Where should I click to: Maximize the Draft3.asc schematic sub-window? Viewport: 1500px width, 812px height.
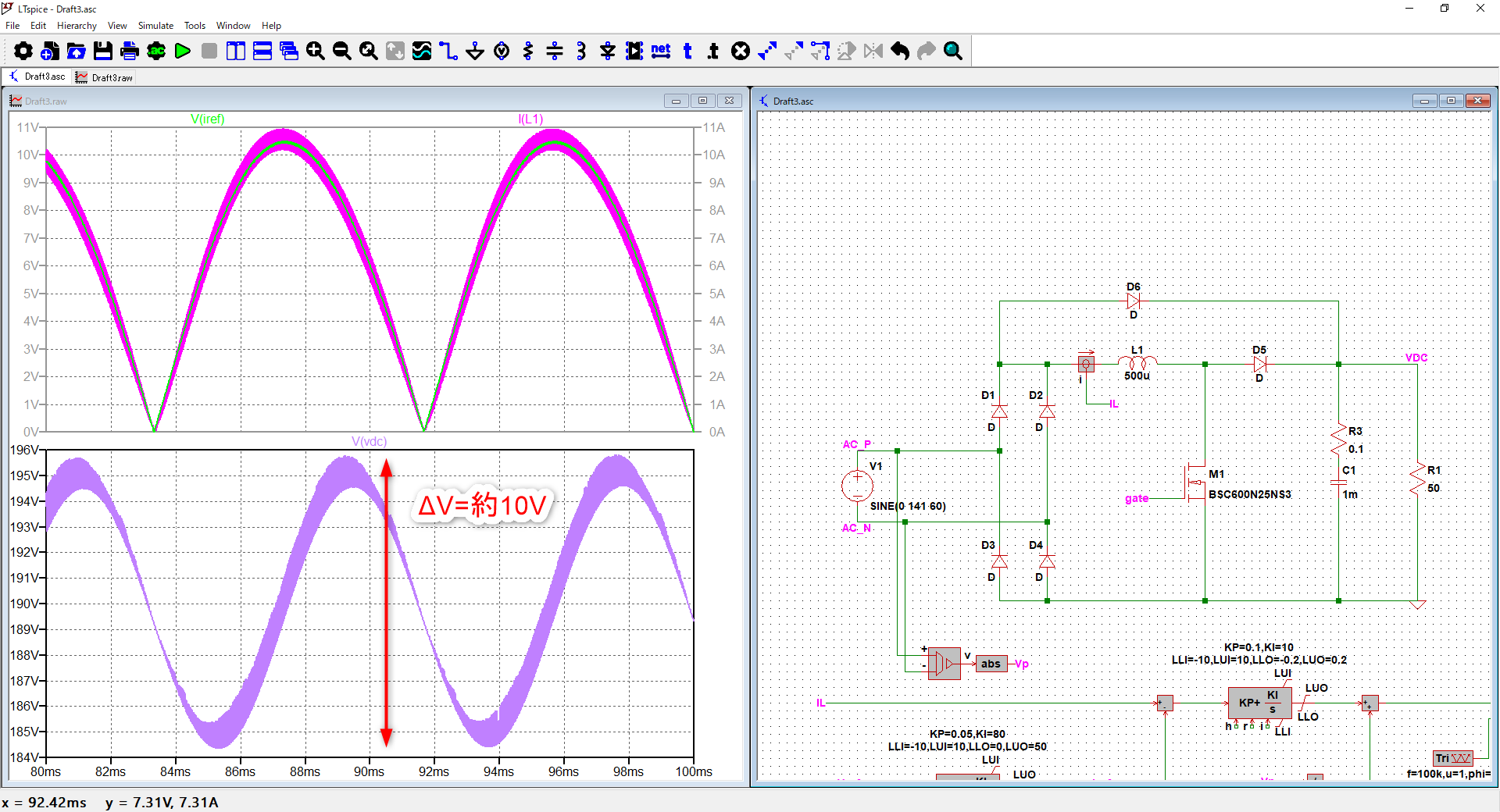click(1451, 101)
